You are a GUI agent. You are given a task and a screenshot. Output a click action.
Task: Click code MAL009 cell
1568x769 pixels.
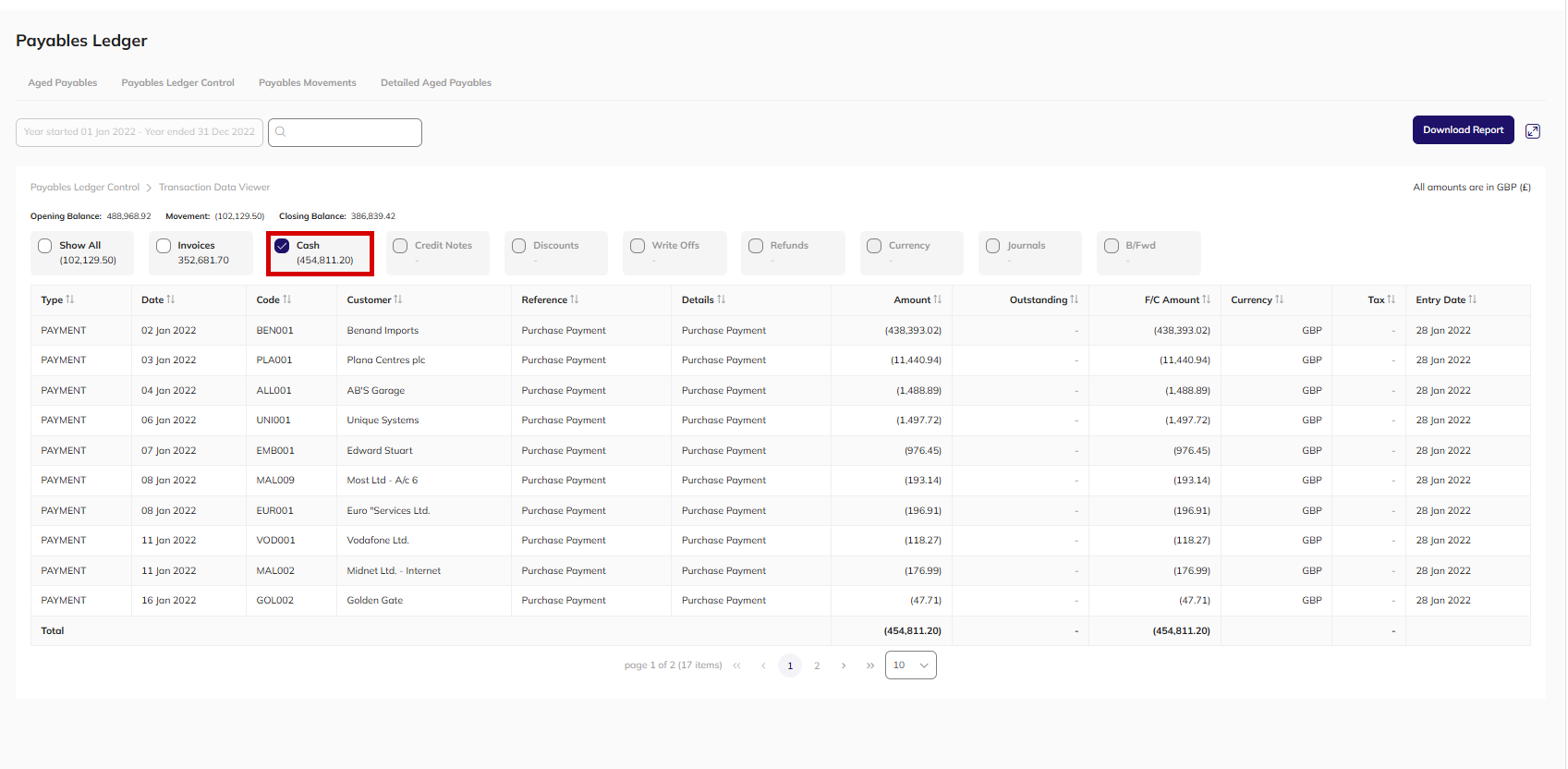[x=275, y=481]
